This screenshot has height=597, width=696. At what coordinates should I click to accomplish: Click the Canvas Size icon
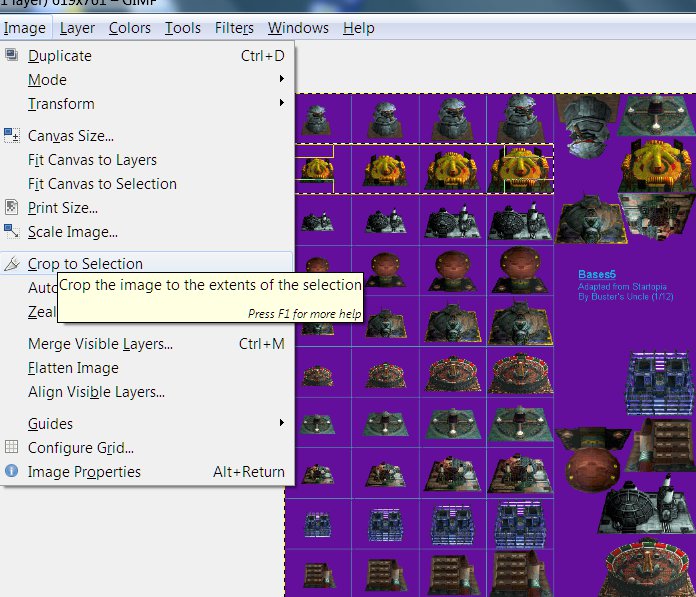(x=12, y=135)
